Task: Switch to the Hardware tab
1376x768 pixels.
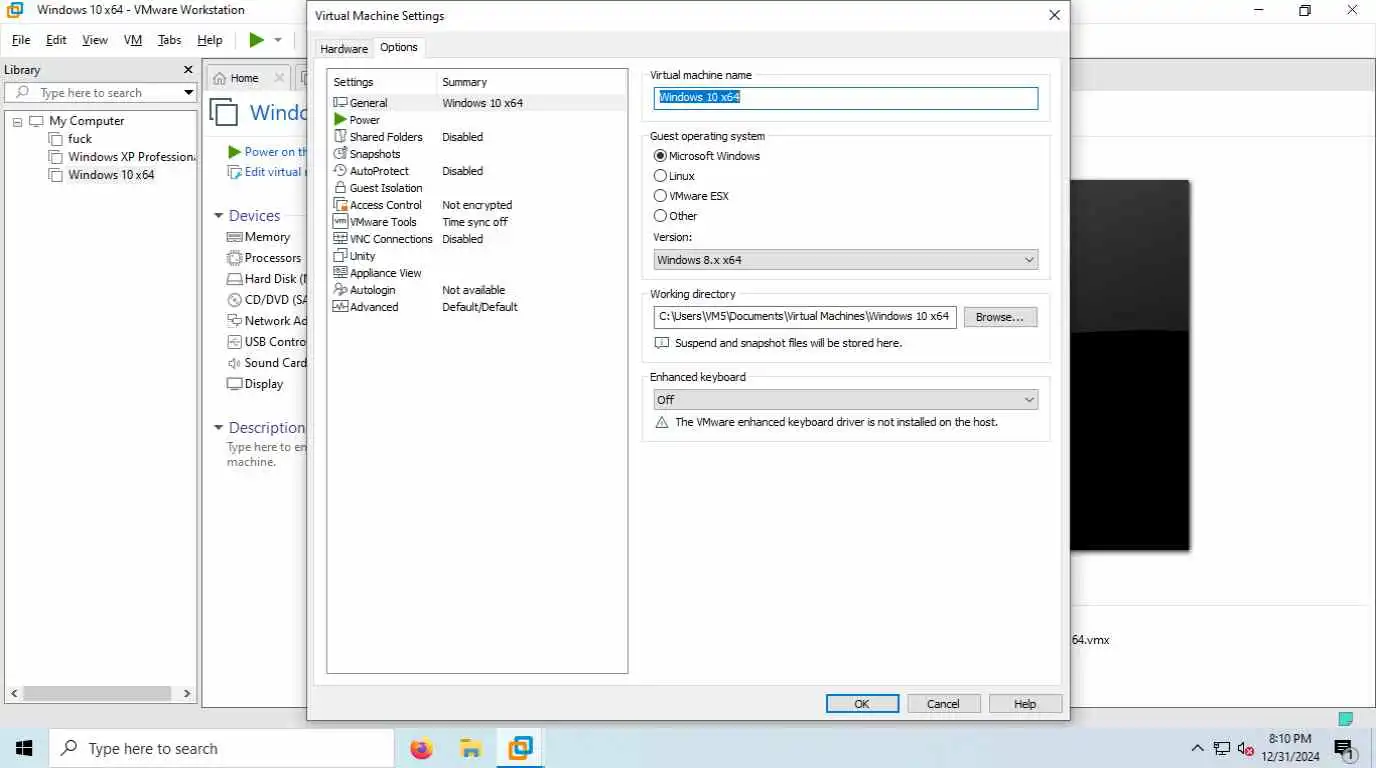Action: [344, 48]
